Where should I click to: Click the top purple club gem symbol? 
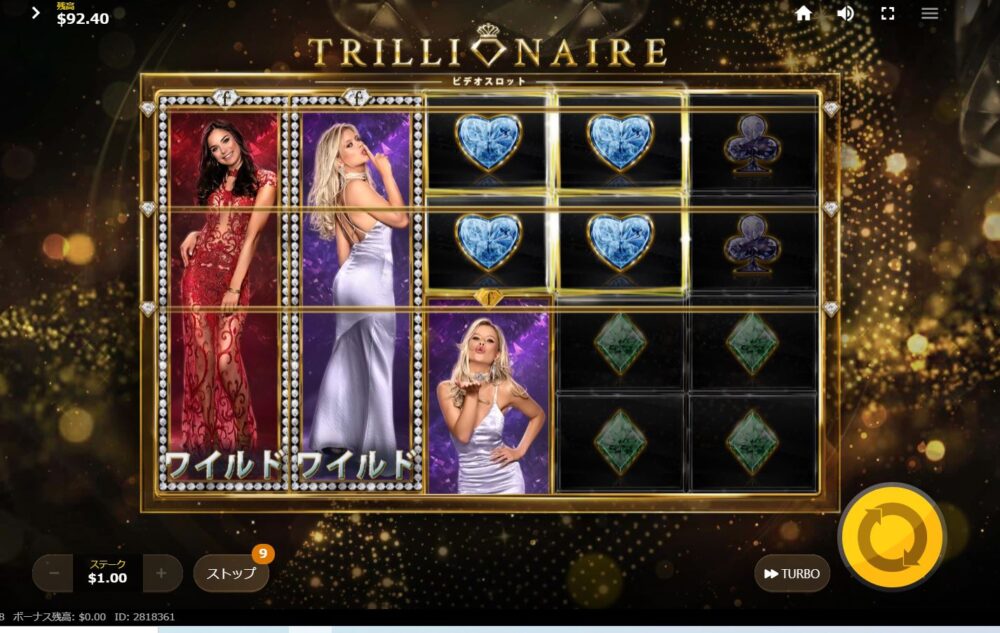click(x=753, y=143)
